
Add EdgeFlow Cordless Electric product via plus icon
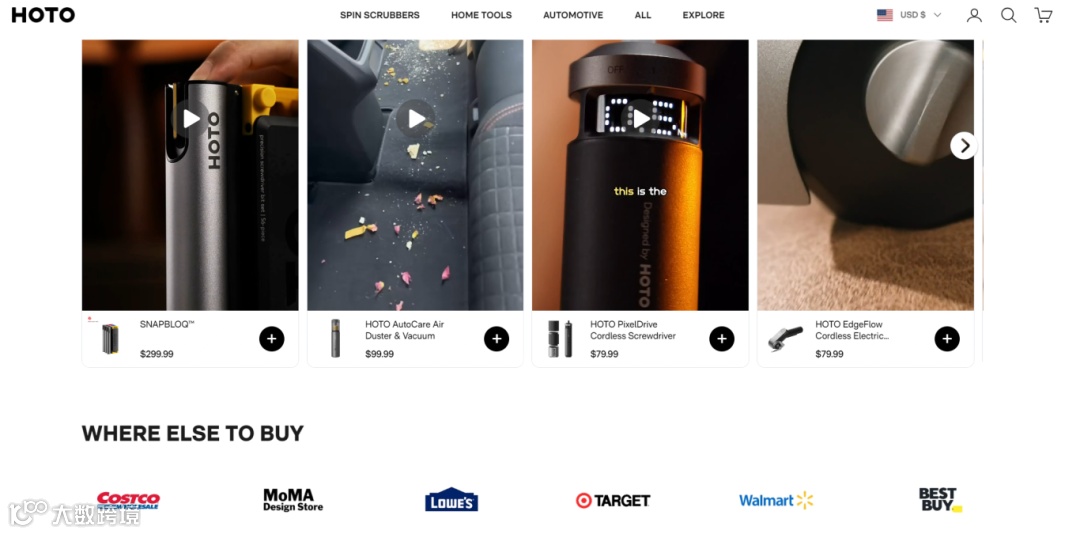click(x=947, y=339)
